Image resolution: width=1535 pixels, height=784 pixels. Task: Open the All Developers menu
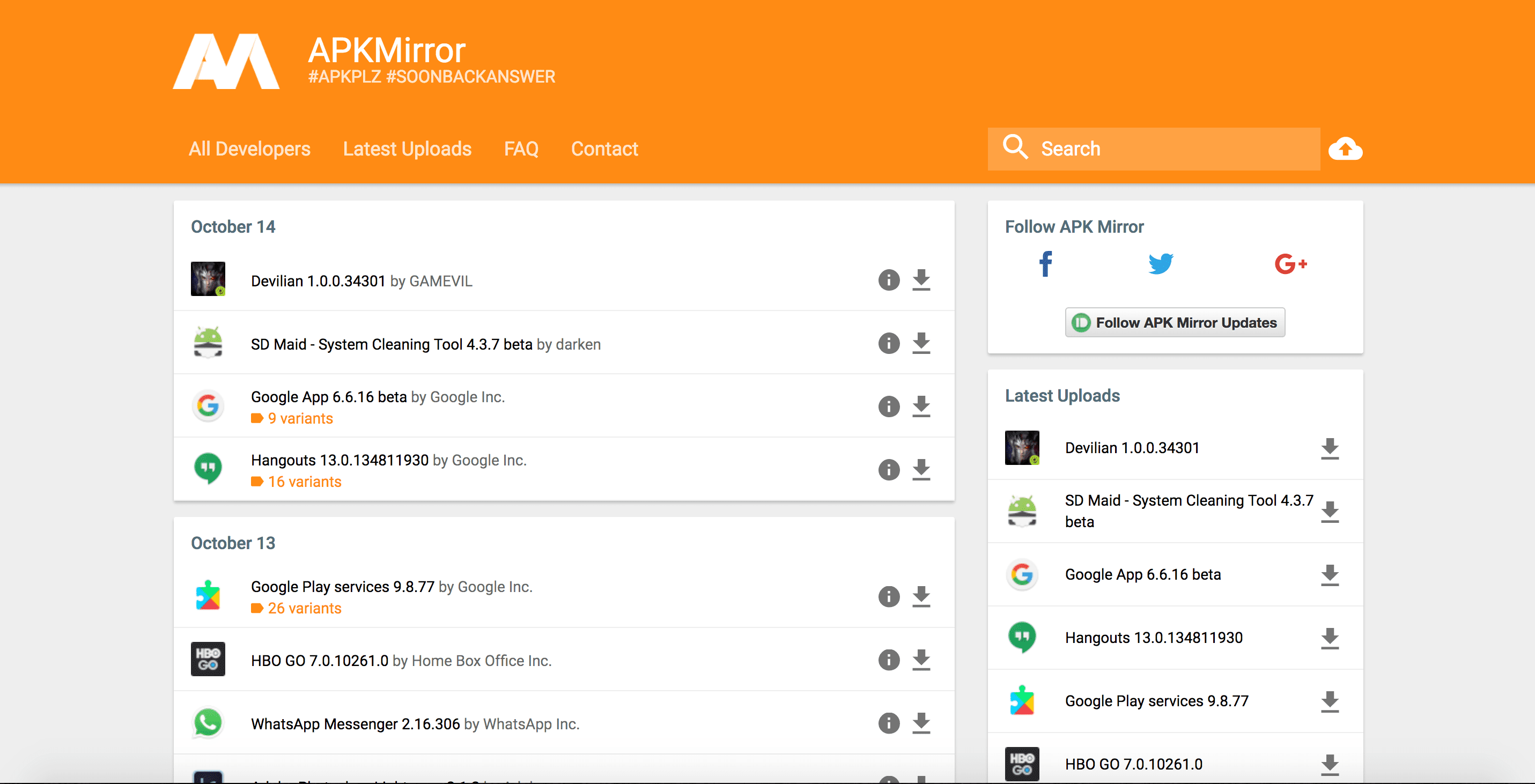tap(250, 149)
